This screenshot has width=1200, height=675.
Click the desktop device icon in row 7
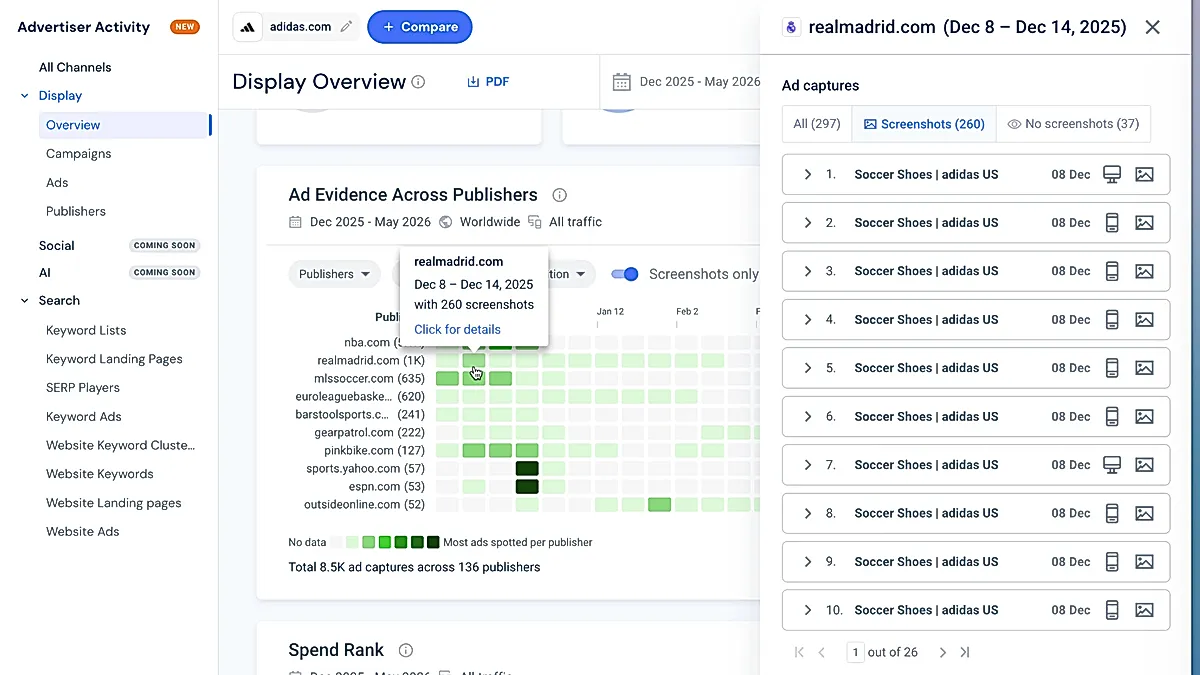[x=1111, y=465]
